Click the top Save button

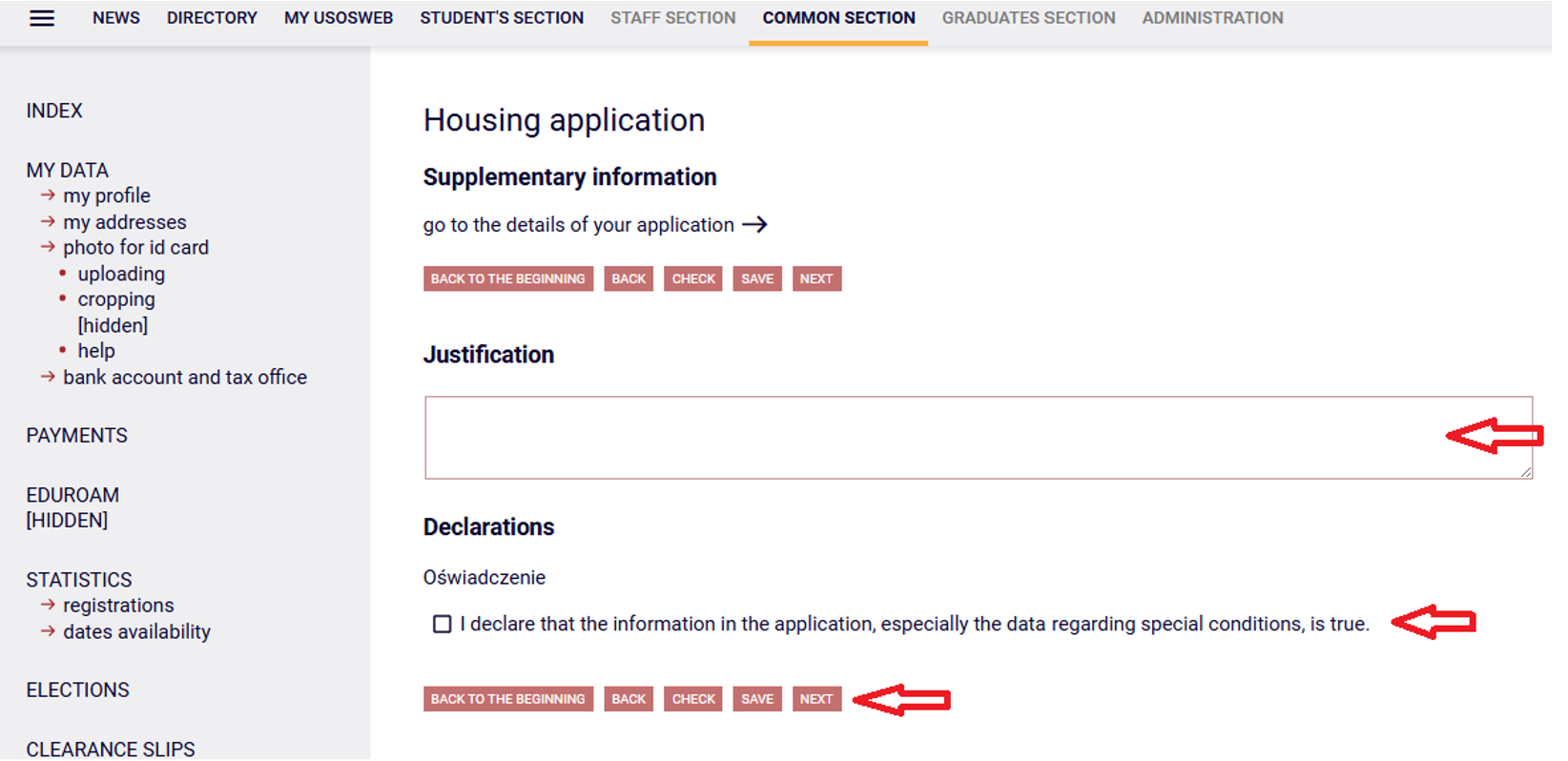tap(757, 279)
